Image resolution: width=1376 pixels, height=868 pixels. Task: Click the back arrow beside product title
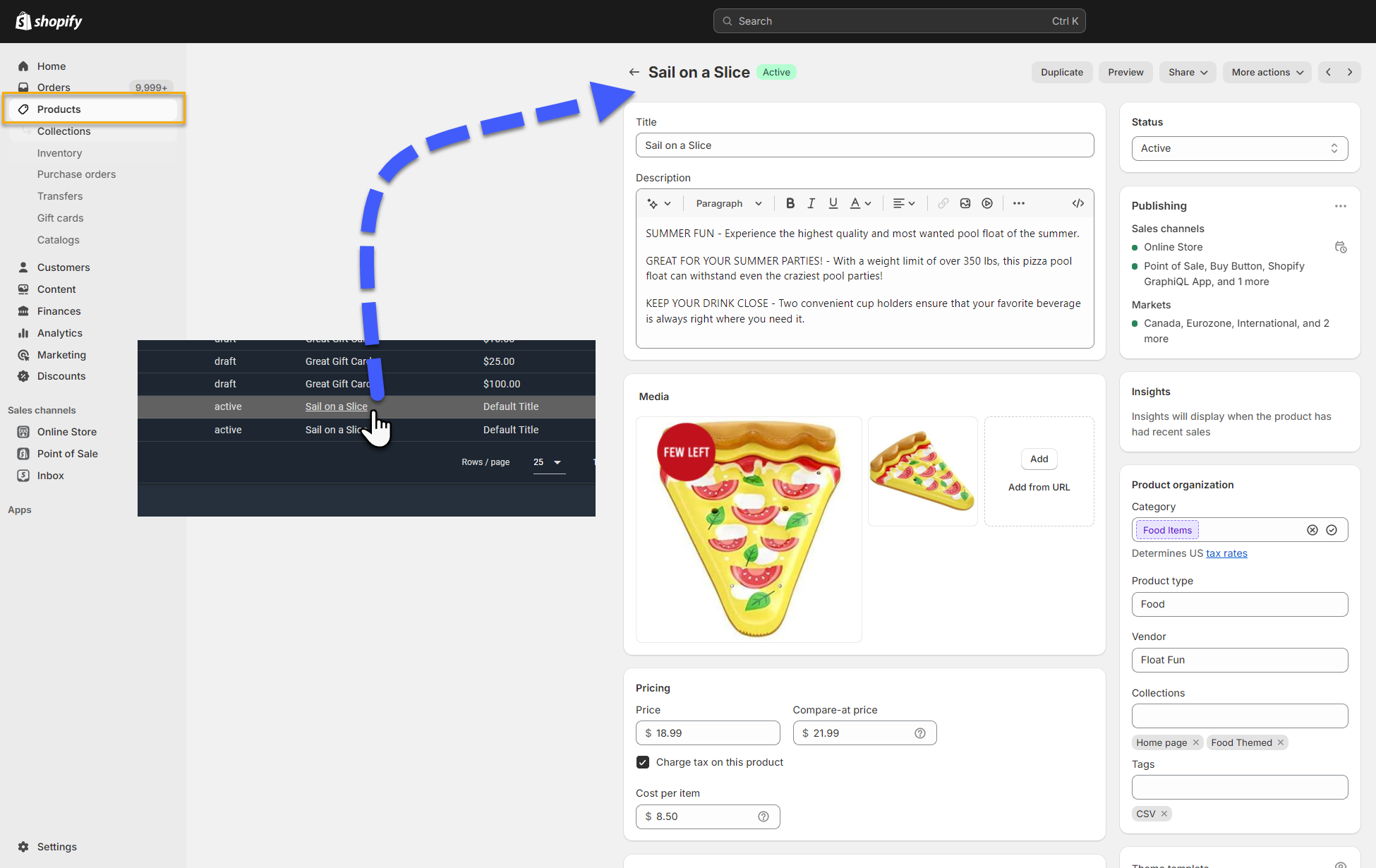(x=634, y=72)
